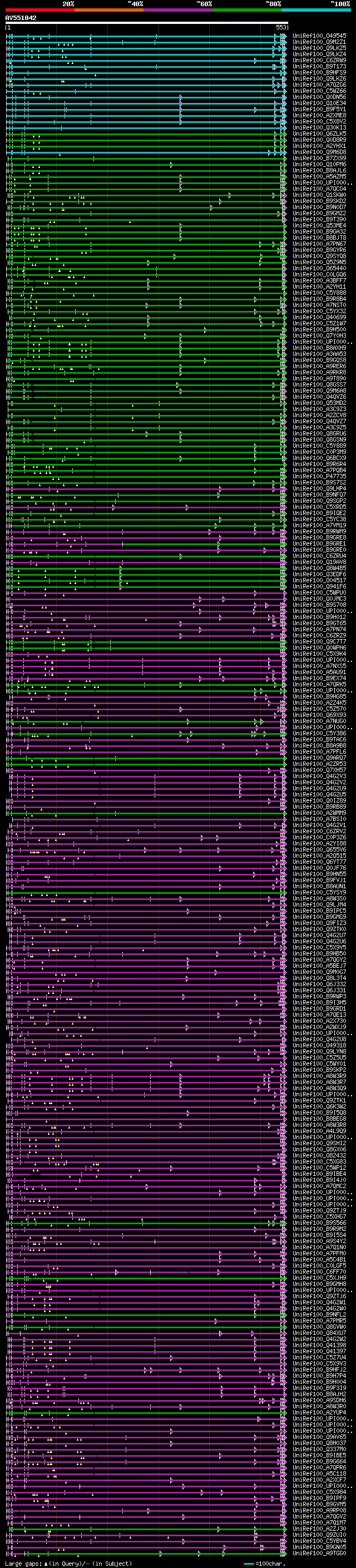Open the UniRef100_C6ZRW9 entry
This screenshot has height=1568, width=356.
[x=319, y=60]
